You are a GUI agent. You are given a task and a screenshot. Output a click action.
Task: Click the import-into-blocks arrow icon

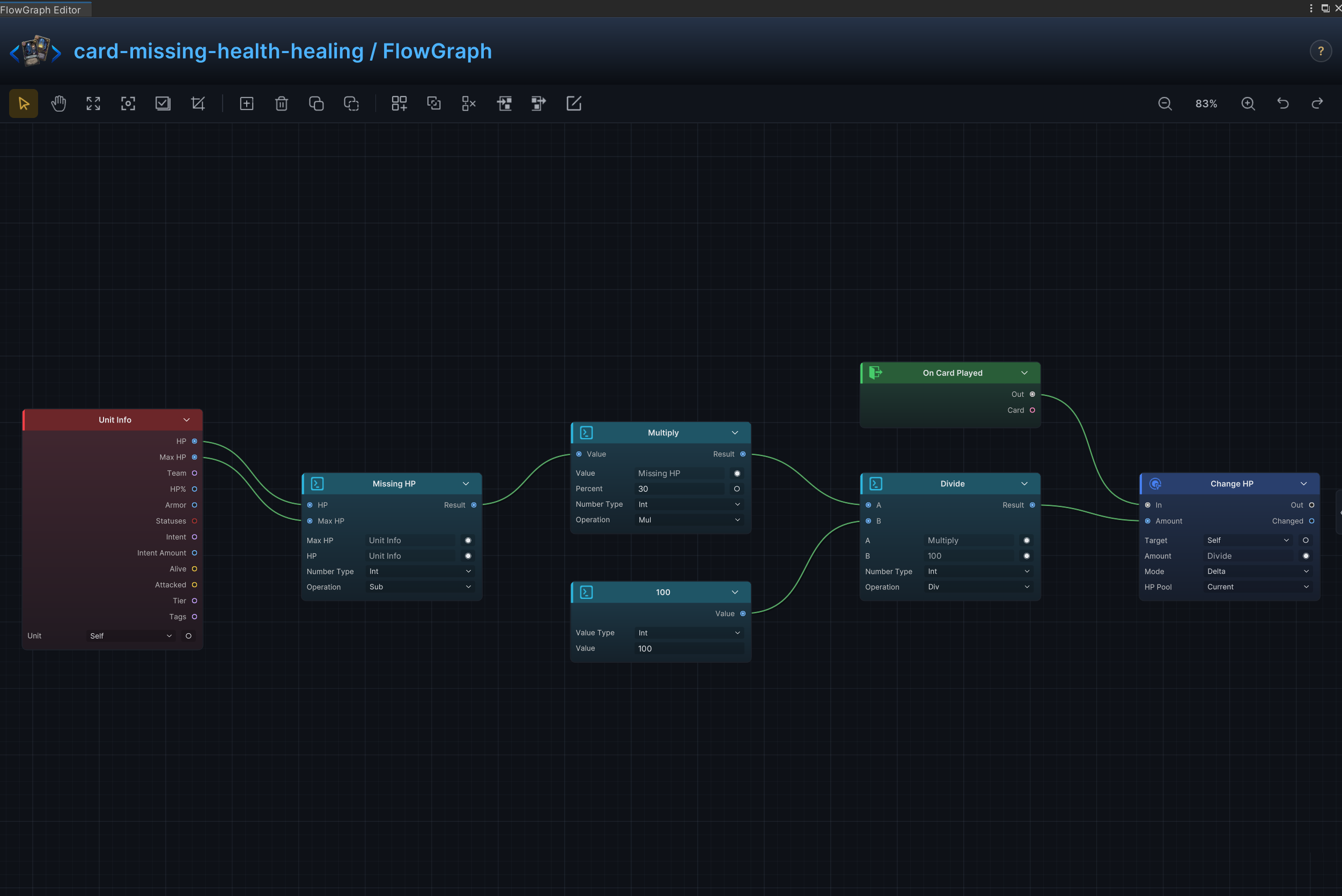pos(504,103)
